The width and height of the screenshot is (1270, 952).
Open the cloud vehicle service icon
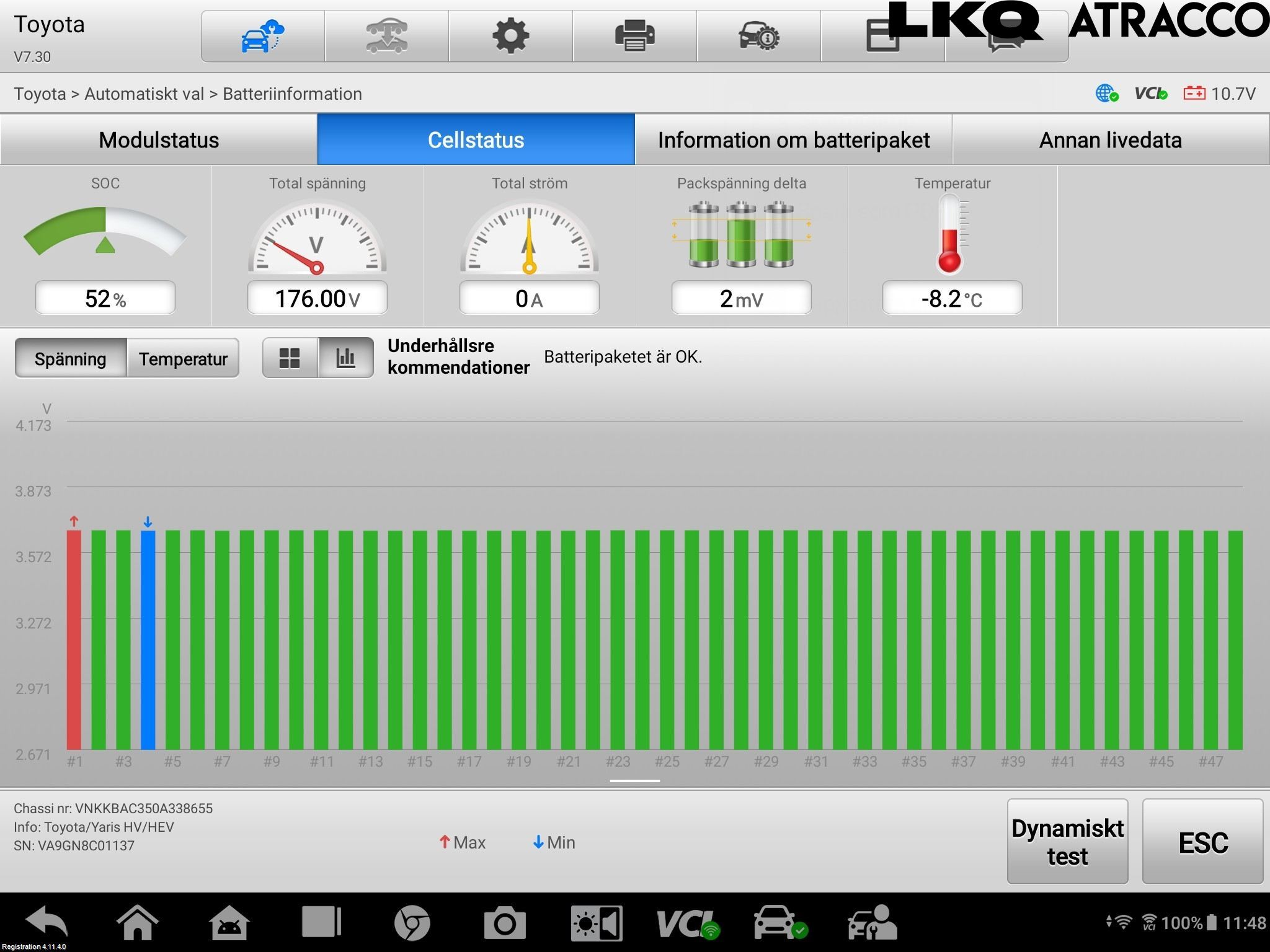pos(262,36)
